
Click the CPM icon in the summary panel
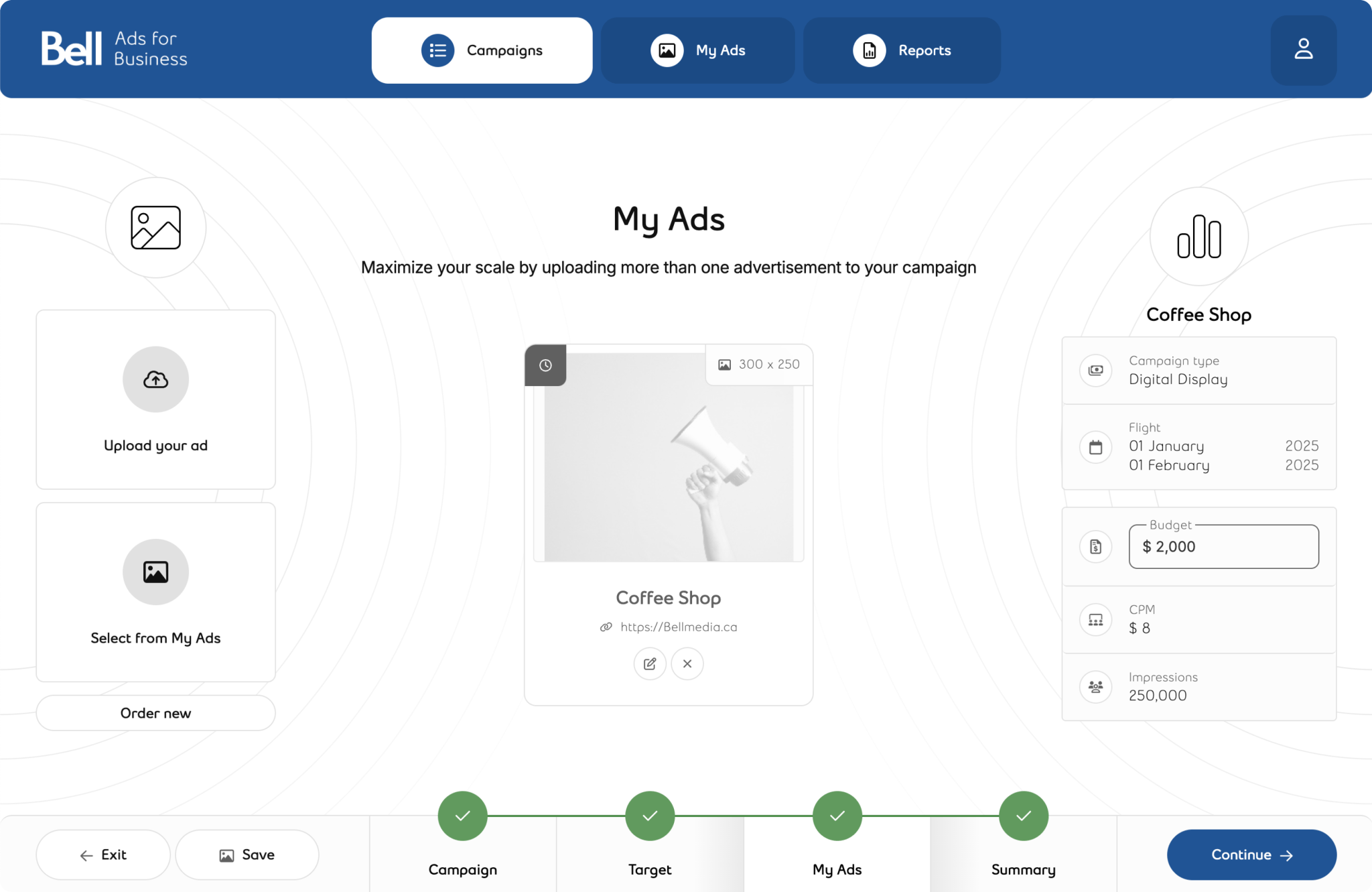click(x=1096, y=619)
